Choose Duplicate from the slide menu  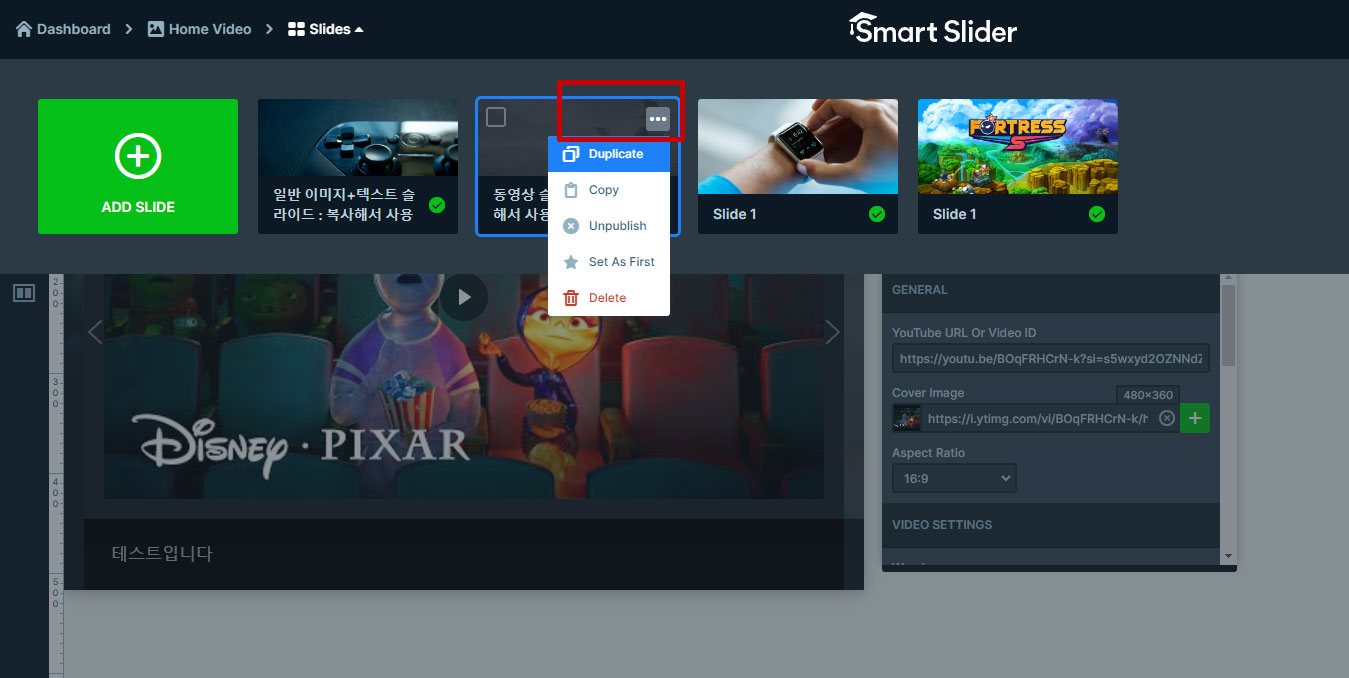tap(609, 154)
